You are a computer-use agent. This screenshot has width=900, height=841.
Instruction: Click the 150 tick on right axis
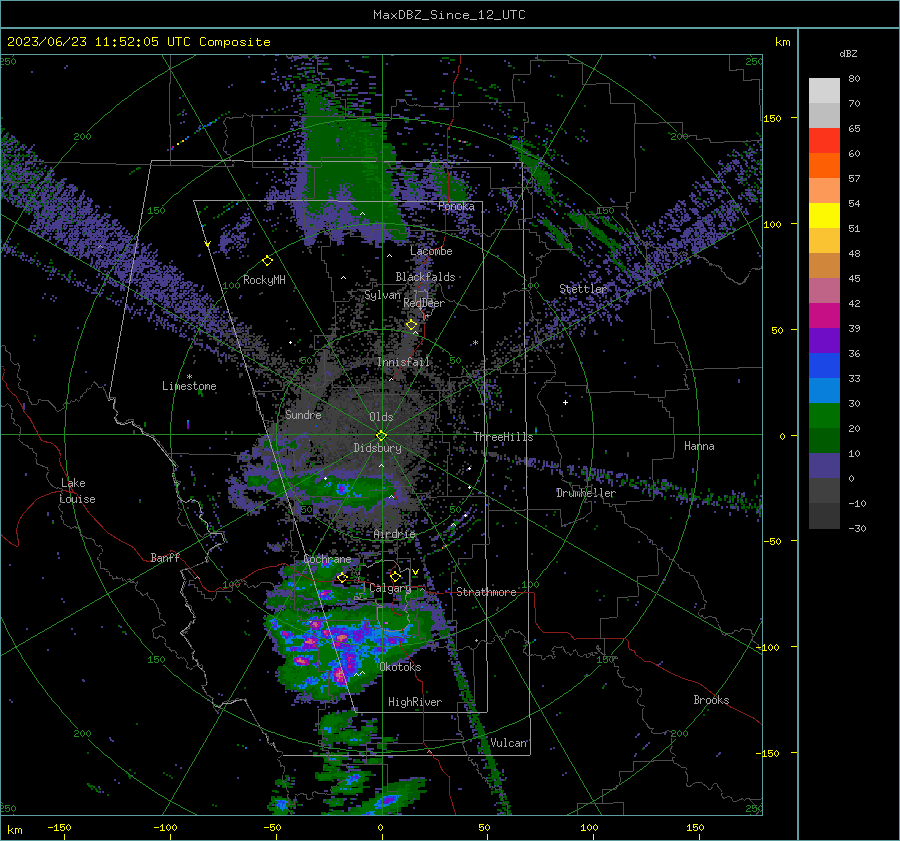(773, 118)
